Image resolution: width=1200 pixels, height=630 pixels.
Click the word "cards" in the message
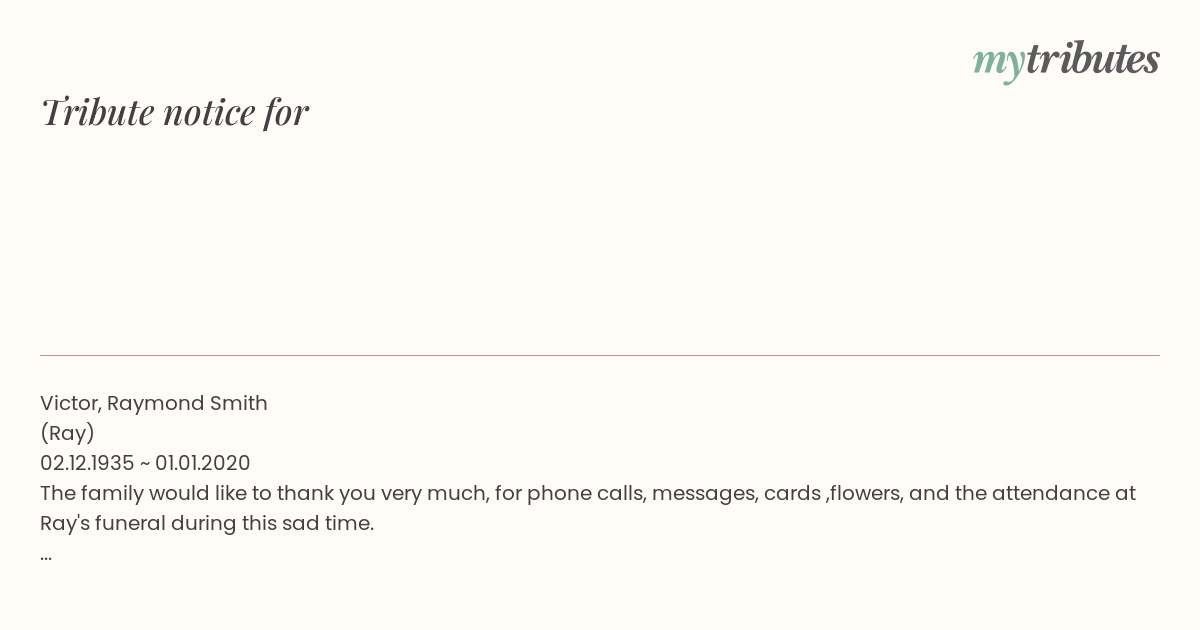click(792, 493)
